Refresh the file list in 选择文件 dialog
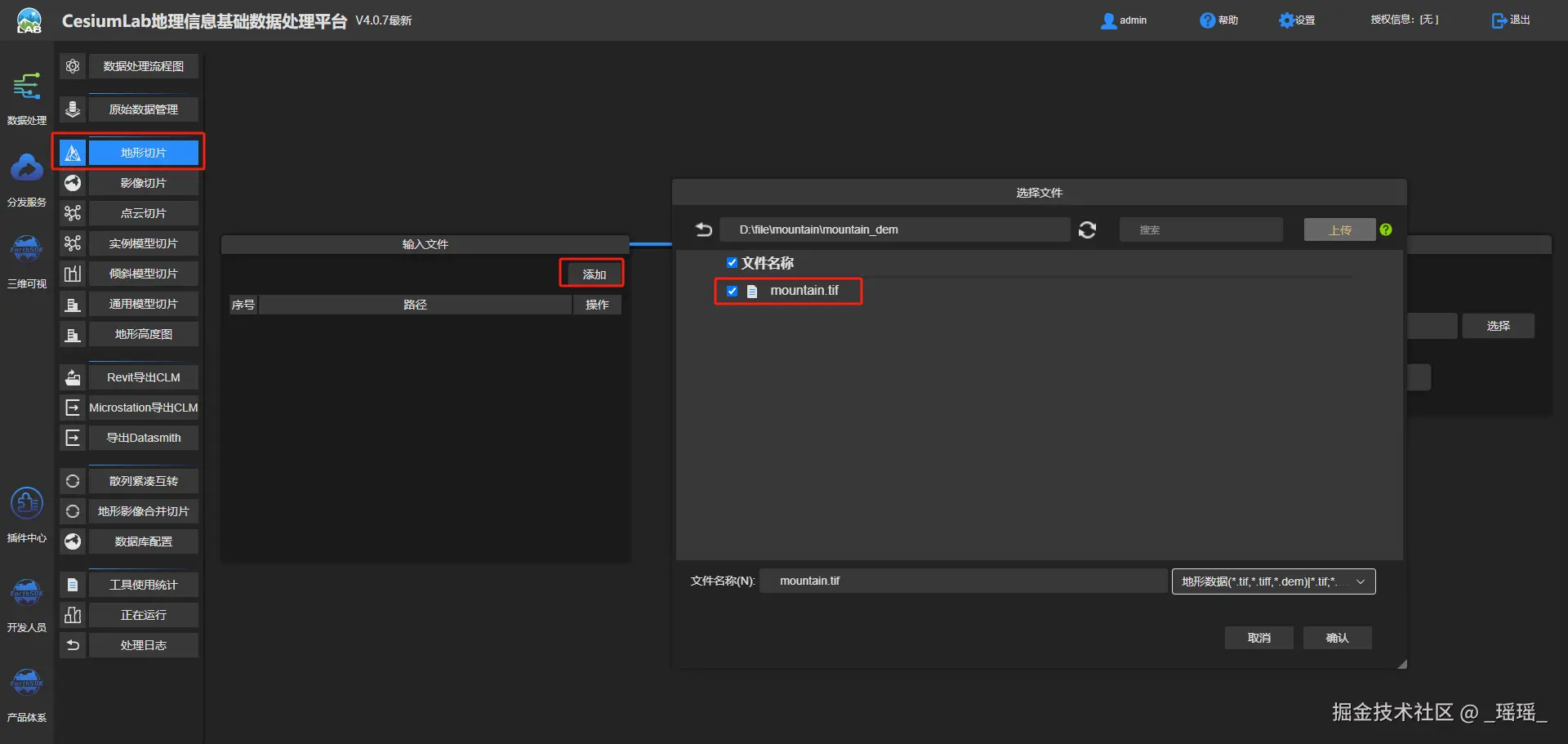Image resolution: width=1568 pixels, height=744 pixels. [1087, 230]
